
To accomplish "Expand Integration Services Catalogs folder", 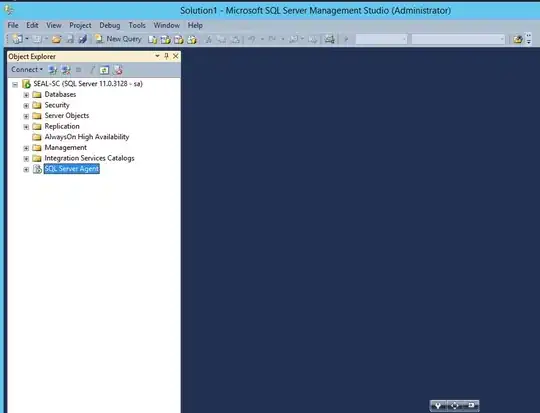I will pos(26,159).
